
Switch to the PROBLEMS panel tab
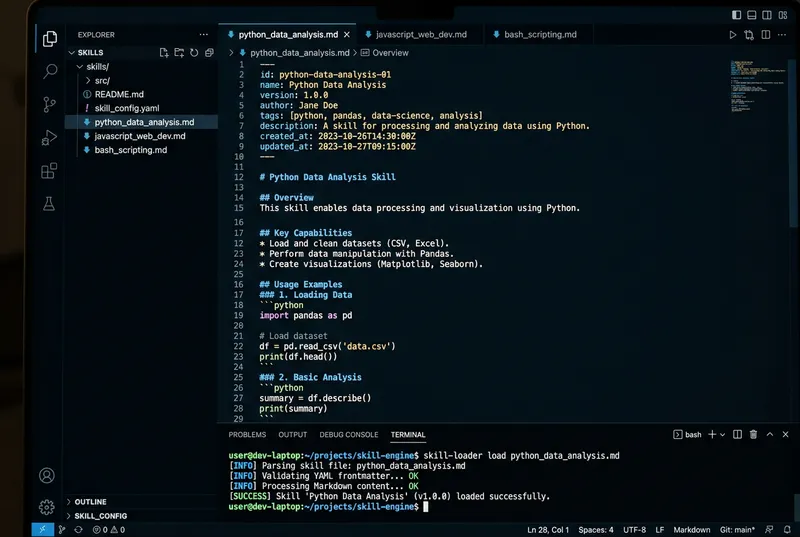(247, 435)
